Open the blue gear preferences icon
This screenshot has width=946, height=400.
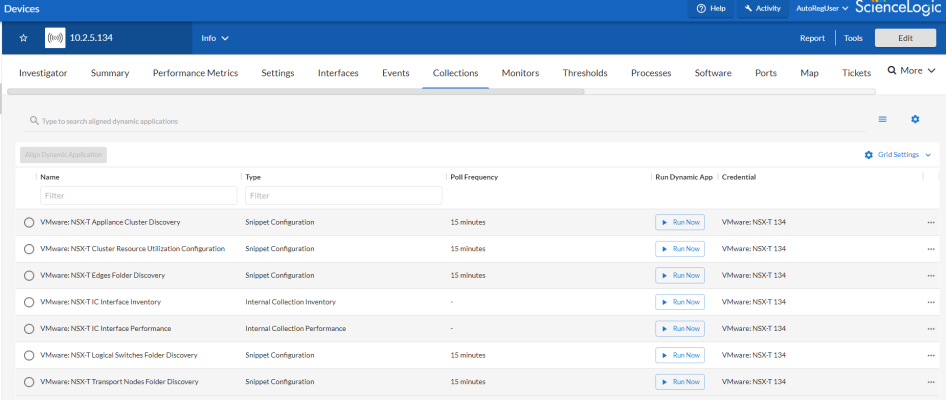coord(915,119)
